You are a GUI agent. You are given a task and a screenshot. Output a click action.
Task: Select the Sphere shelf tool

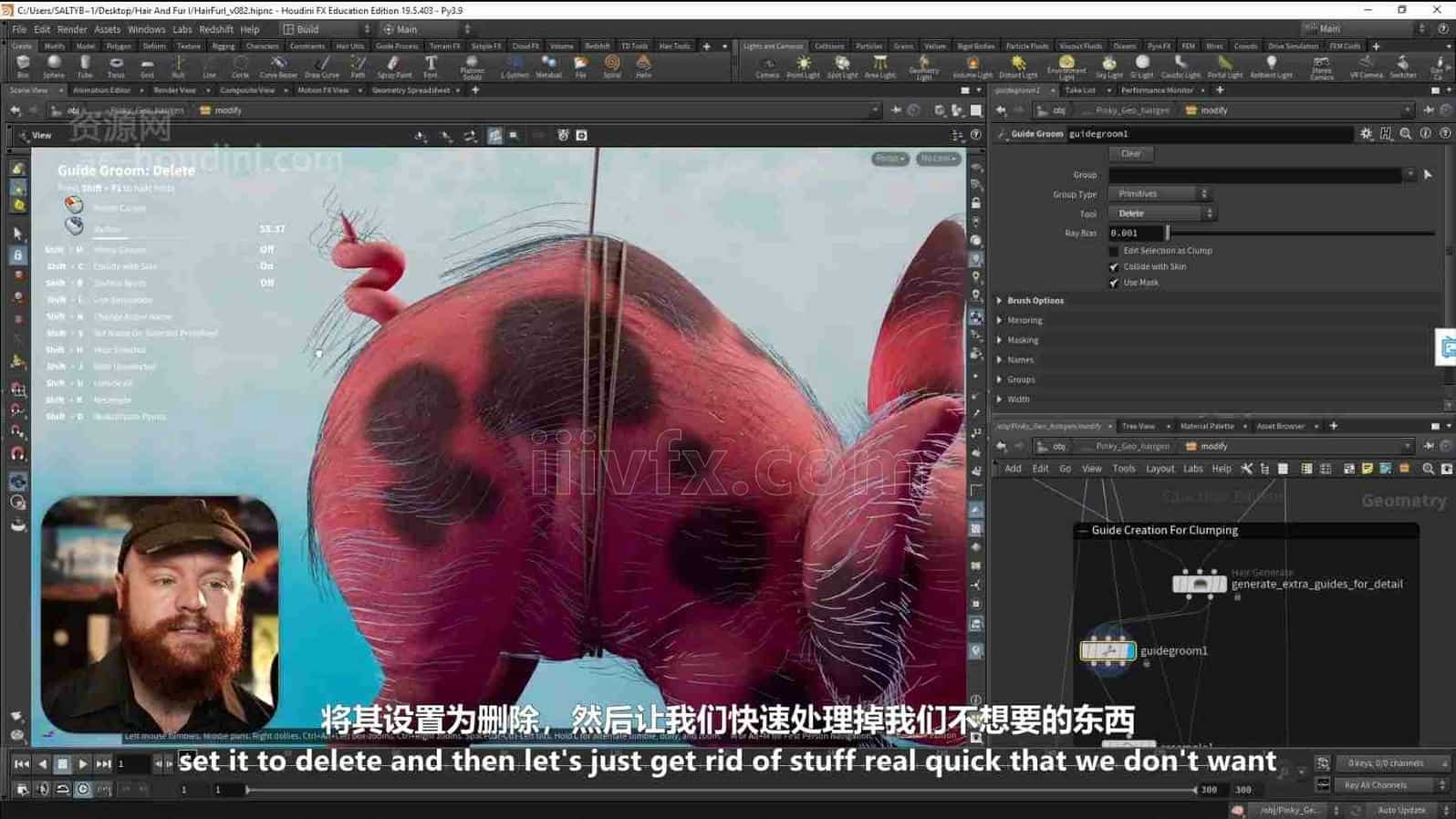pos(54,67)
